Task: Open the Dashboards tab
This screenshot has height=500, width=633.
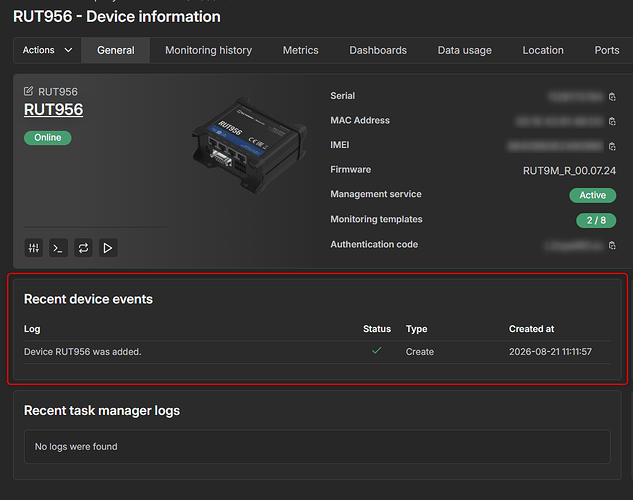Action: pos(378,50)
